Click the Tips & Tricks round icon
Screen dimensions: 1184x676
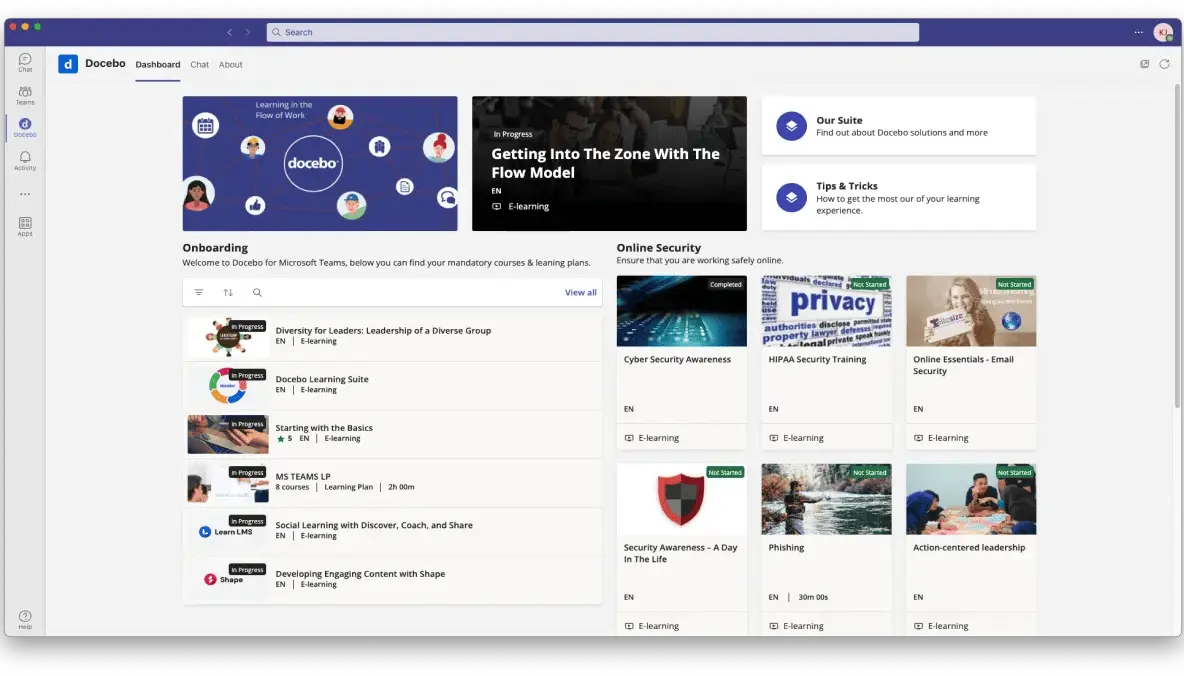tap(791, 197)
